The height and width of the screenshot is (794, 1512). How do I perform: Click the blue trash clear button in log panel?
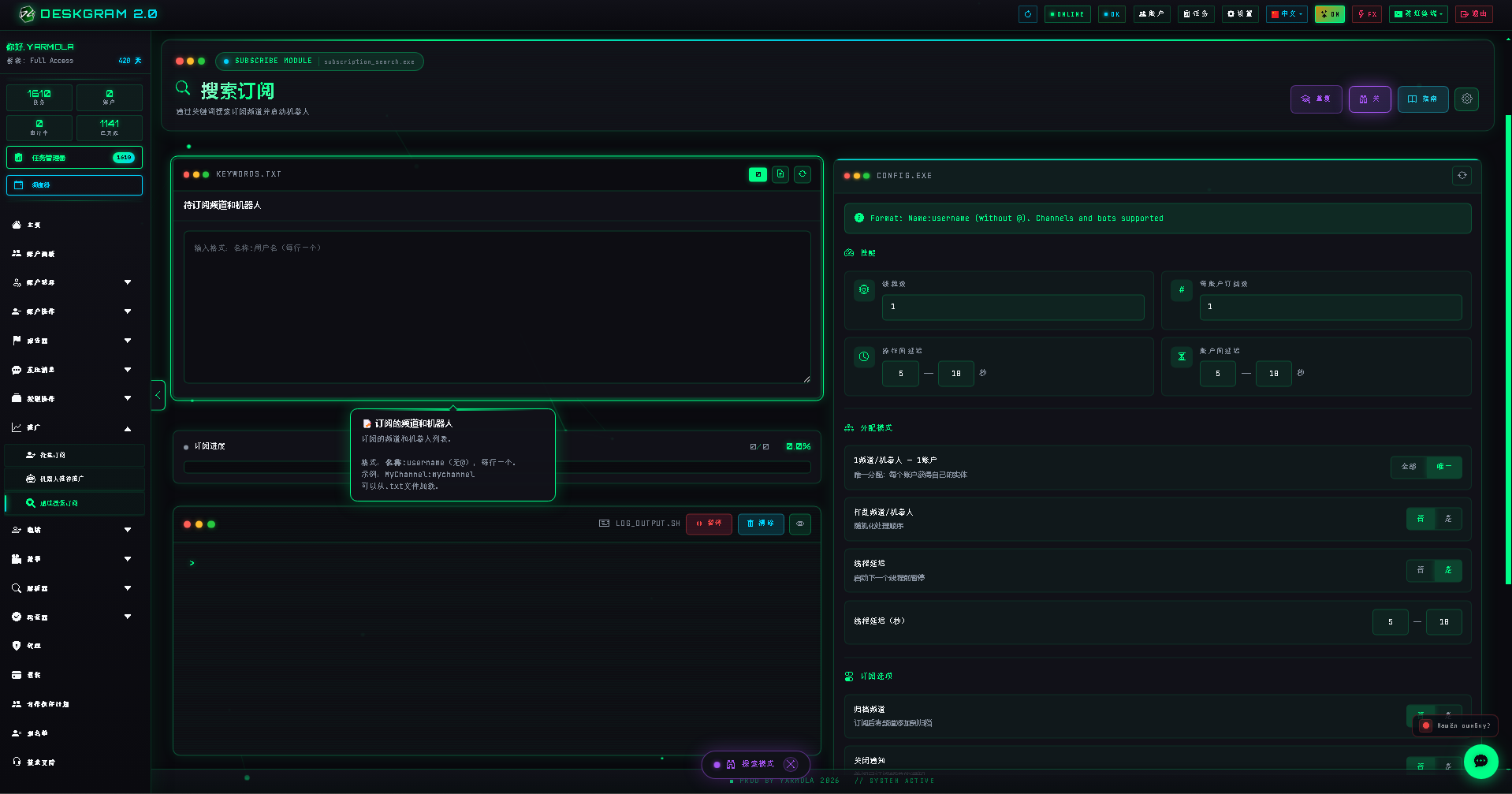tap(761, 524)
